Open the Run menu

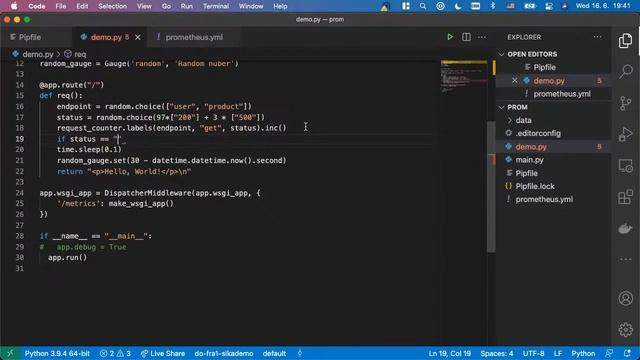click(x=187, y=6)
